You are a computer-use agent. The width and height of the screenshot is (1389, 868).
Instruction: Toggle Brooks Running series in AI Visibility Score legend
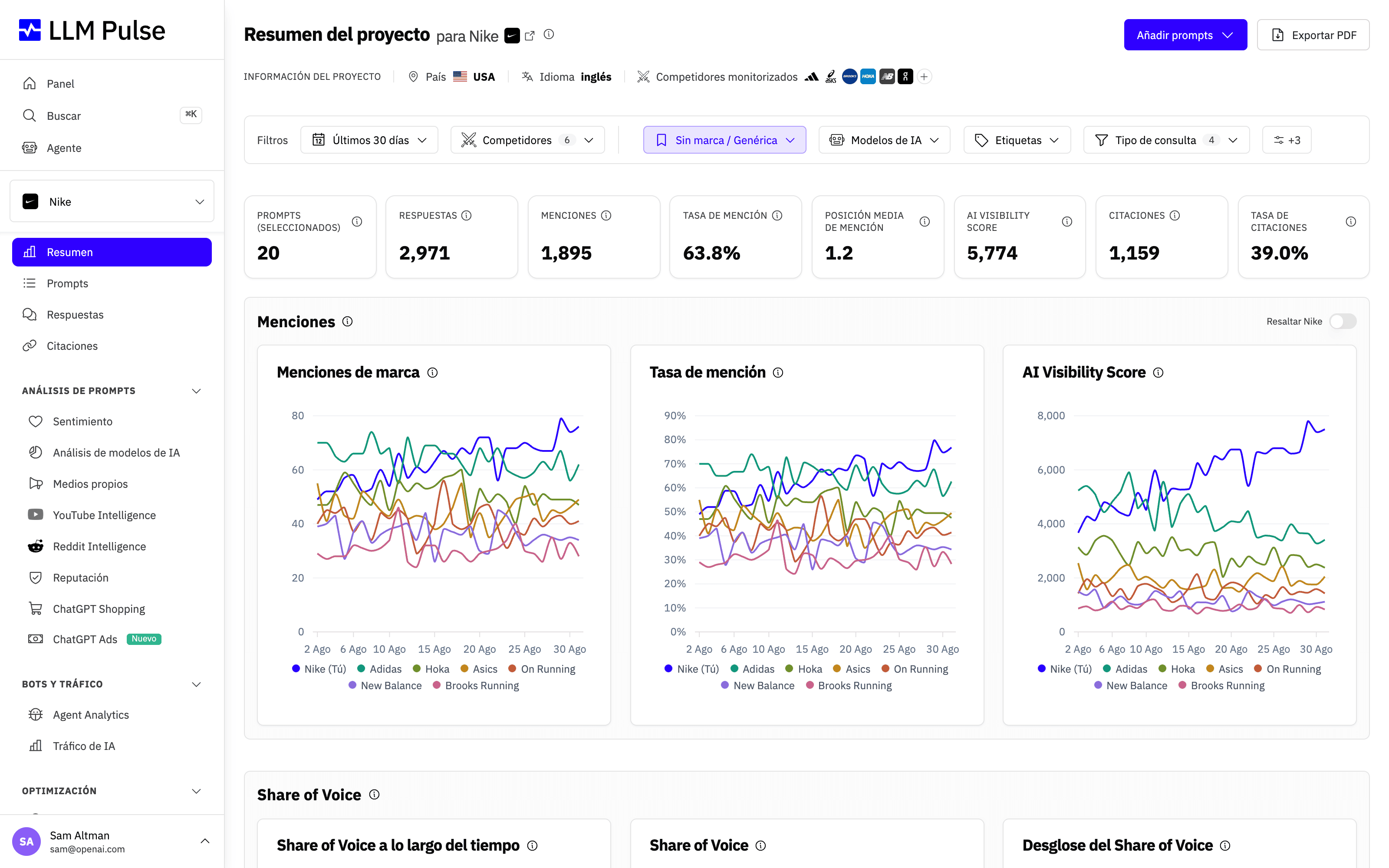pos(1221,685)
